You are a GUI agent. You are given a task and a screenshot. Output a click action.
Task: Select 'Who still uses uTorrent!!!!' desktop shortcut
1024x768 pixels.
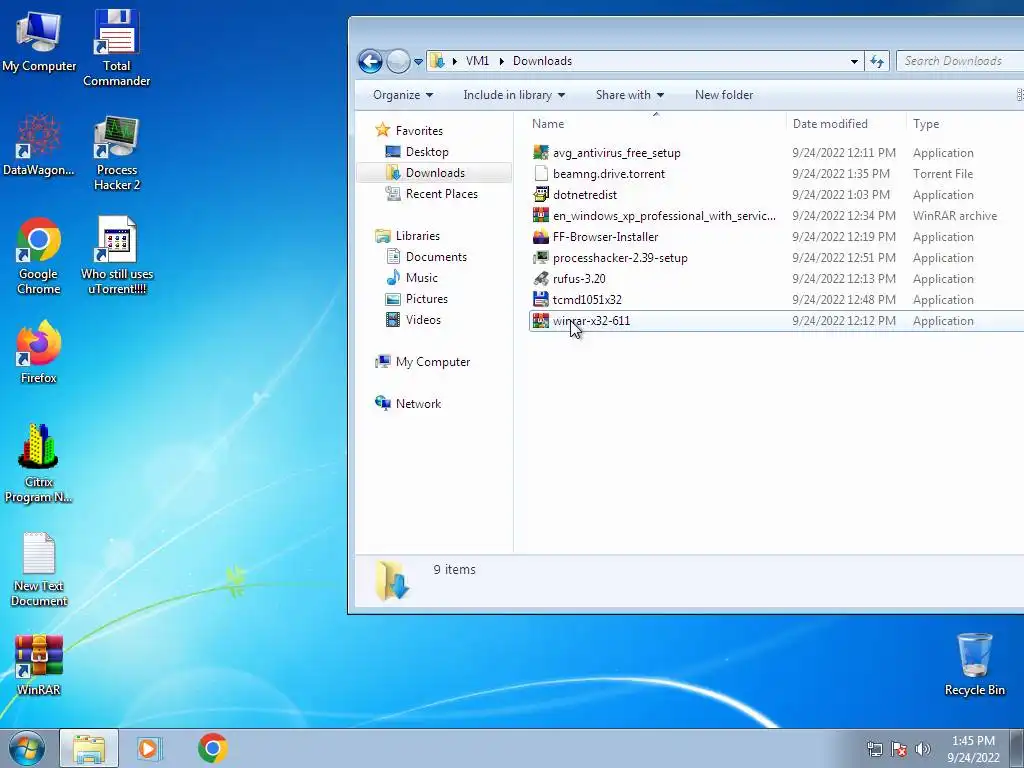tap(117, 256)
